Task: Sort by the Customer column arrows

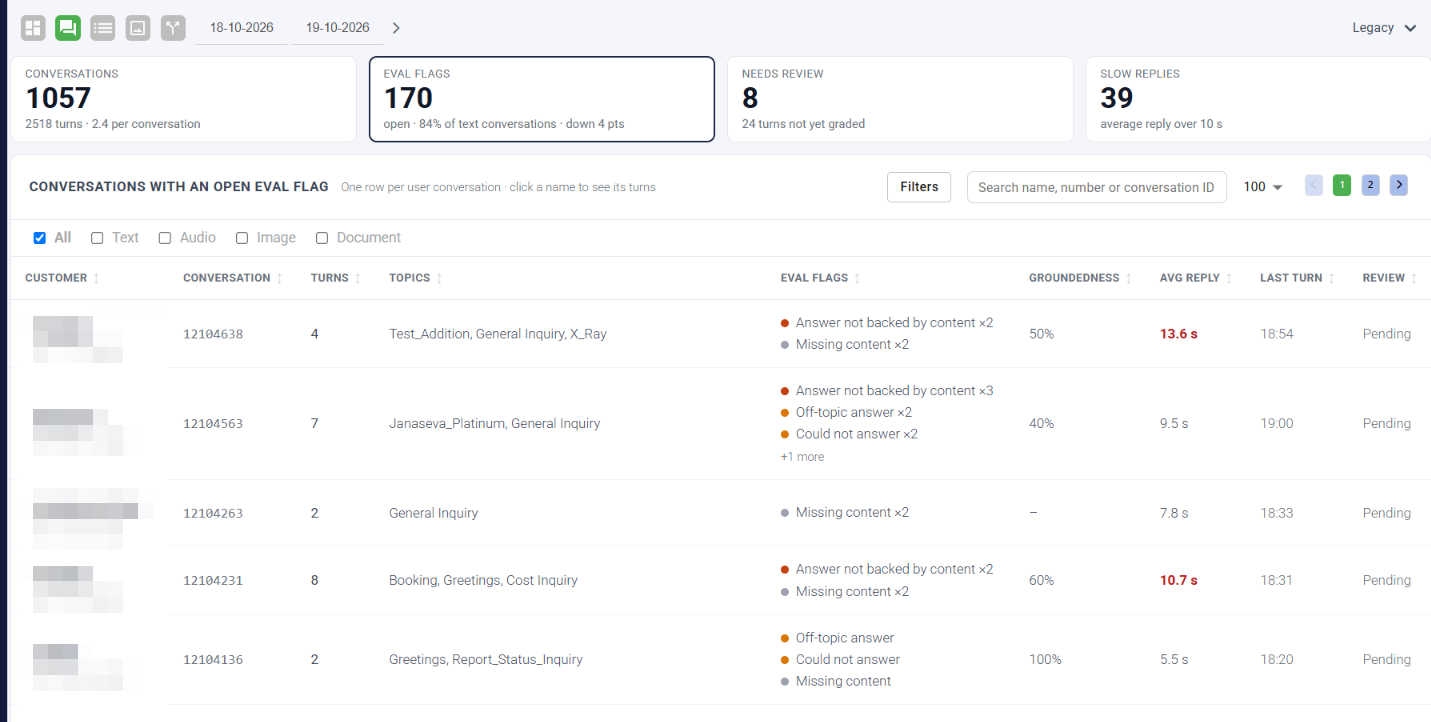Action: point(97,278)
